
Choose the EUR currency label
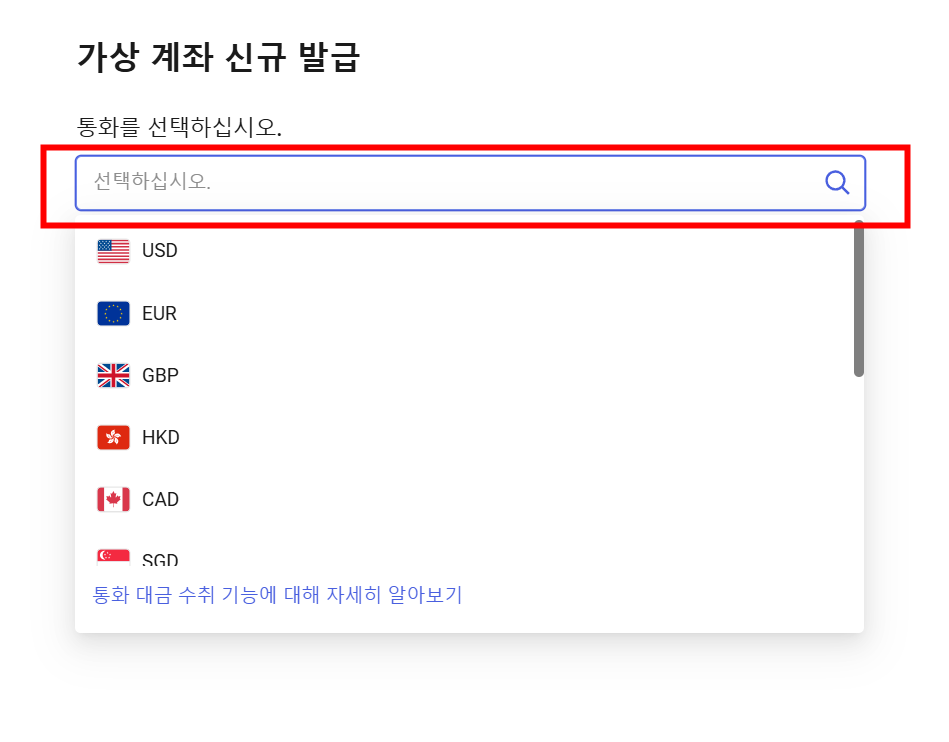pyautogui.click(x=159, y=314)
